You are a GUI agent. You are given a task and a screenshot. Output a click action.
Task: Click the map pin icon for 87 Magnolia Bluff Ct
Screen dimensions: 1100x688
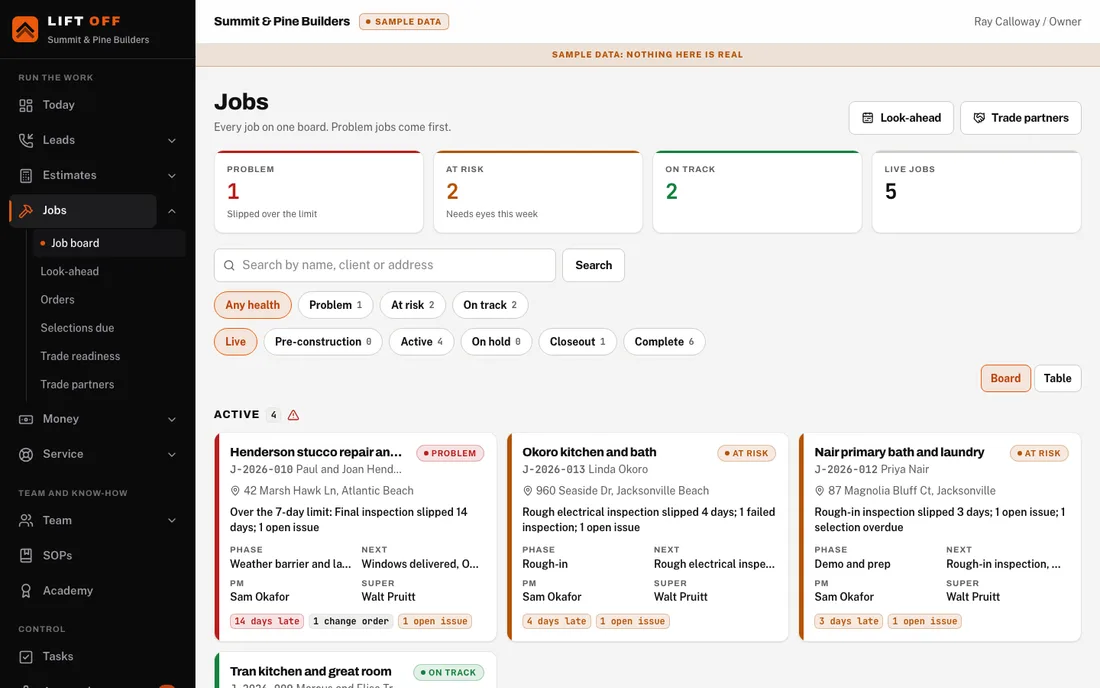point(819,491)
